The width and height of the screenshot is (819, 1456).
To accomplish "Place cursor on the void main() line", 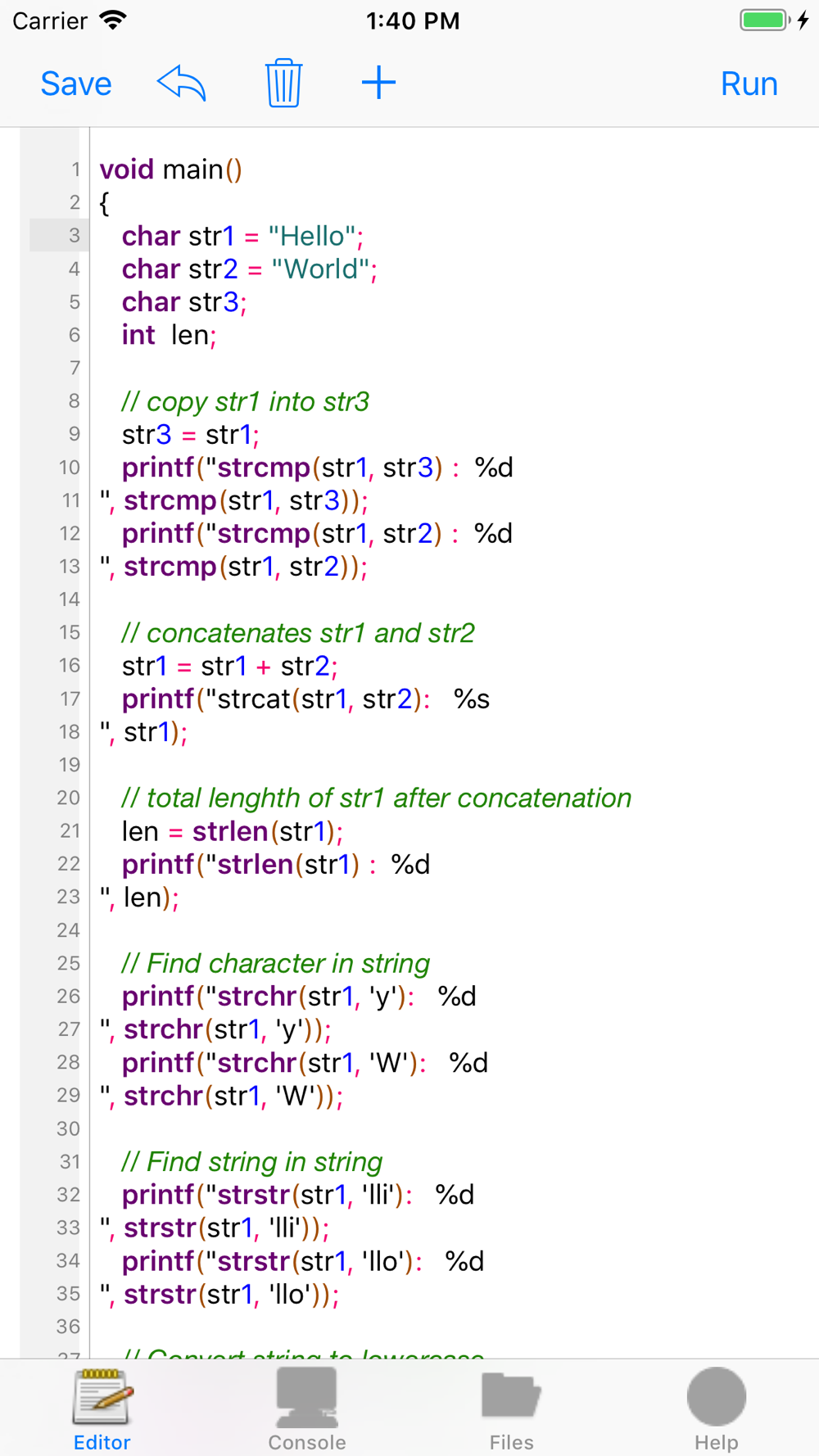I will tap(170, 170).
